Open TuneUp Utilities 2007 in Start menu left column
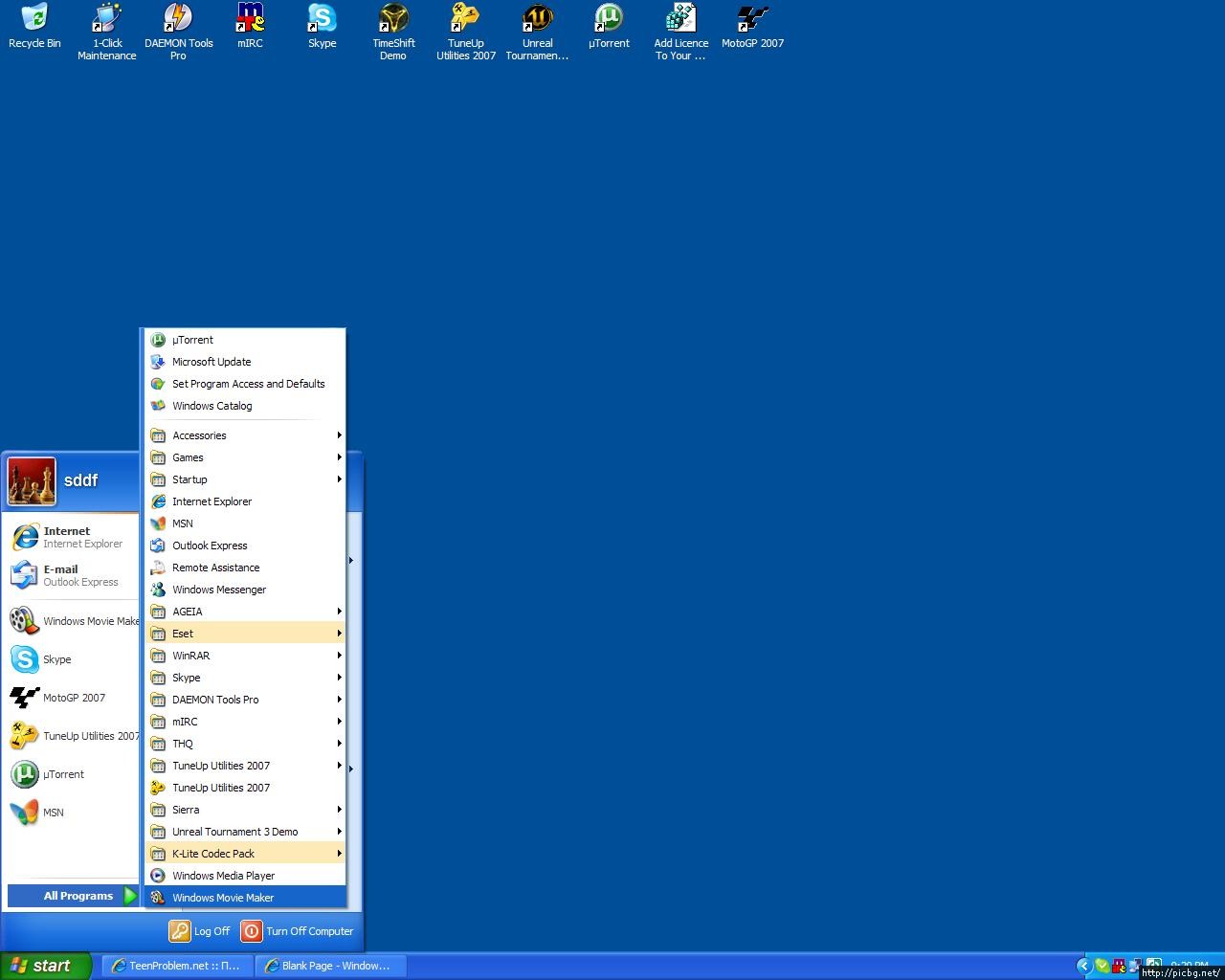1225x980 pixels. pos(75,736)
